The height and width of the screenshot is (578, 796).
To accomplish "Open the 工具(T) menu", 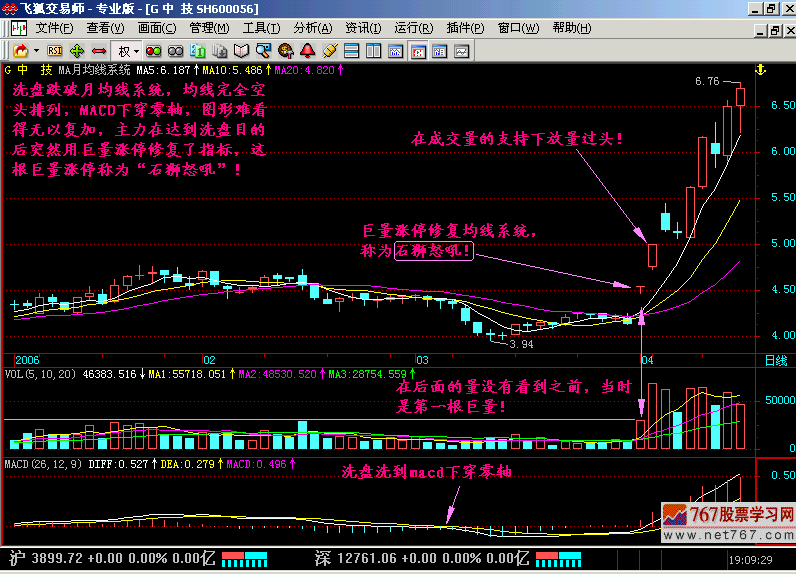I will point(261,28).
